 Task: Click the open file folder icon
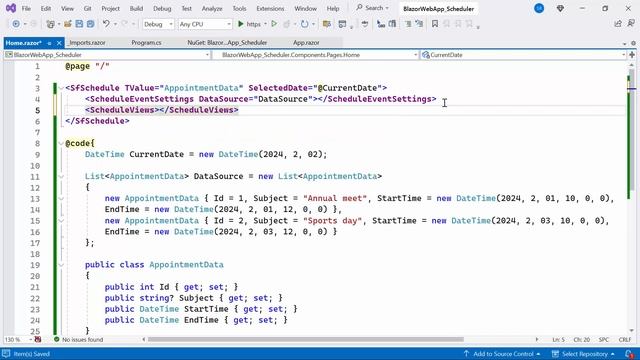pos(67,24)
